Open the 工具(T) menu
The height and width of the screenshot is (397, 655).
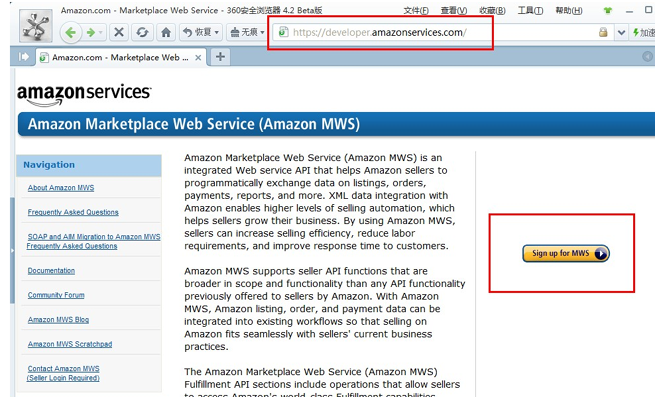coord(531,10)
